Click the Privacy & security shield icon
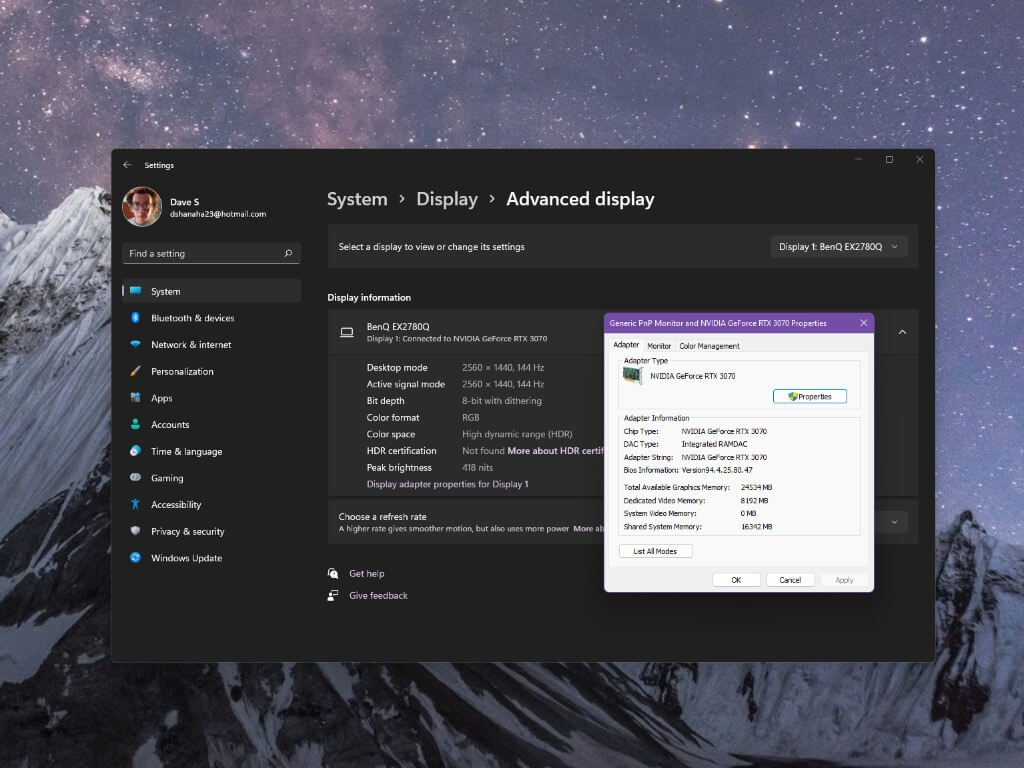 pyautogui.click(x=135, y=532)
